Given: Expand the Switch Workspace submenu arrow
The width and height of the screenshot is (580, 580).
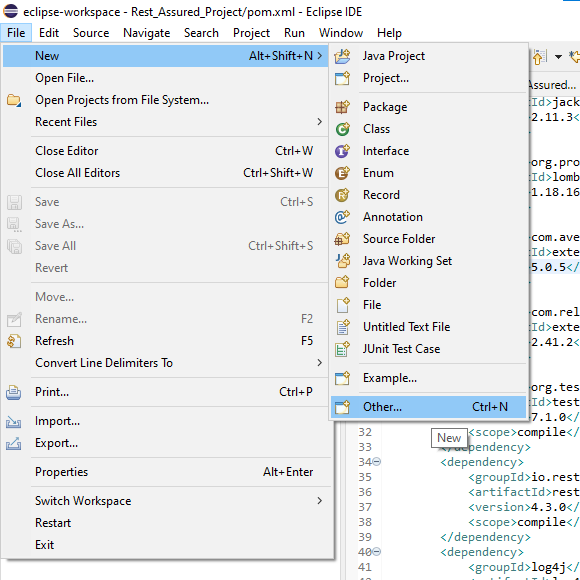Looking at the screenshot, I should pyautogui.click(x=320, y=501).
